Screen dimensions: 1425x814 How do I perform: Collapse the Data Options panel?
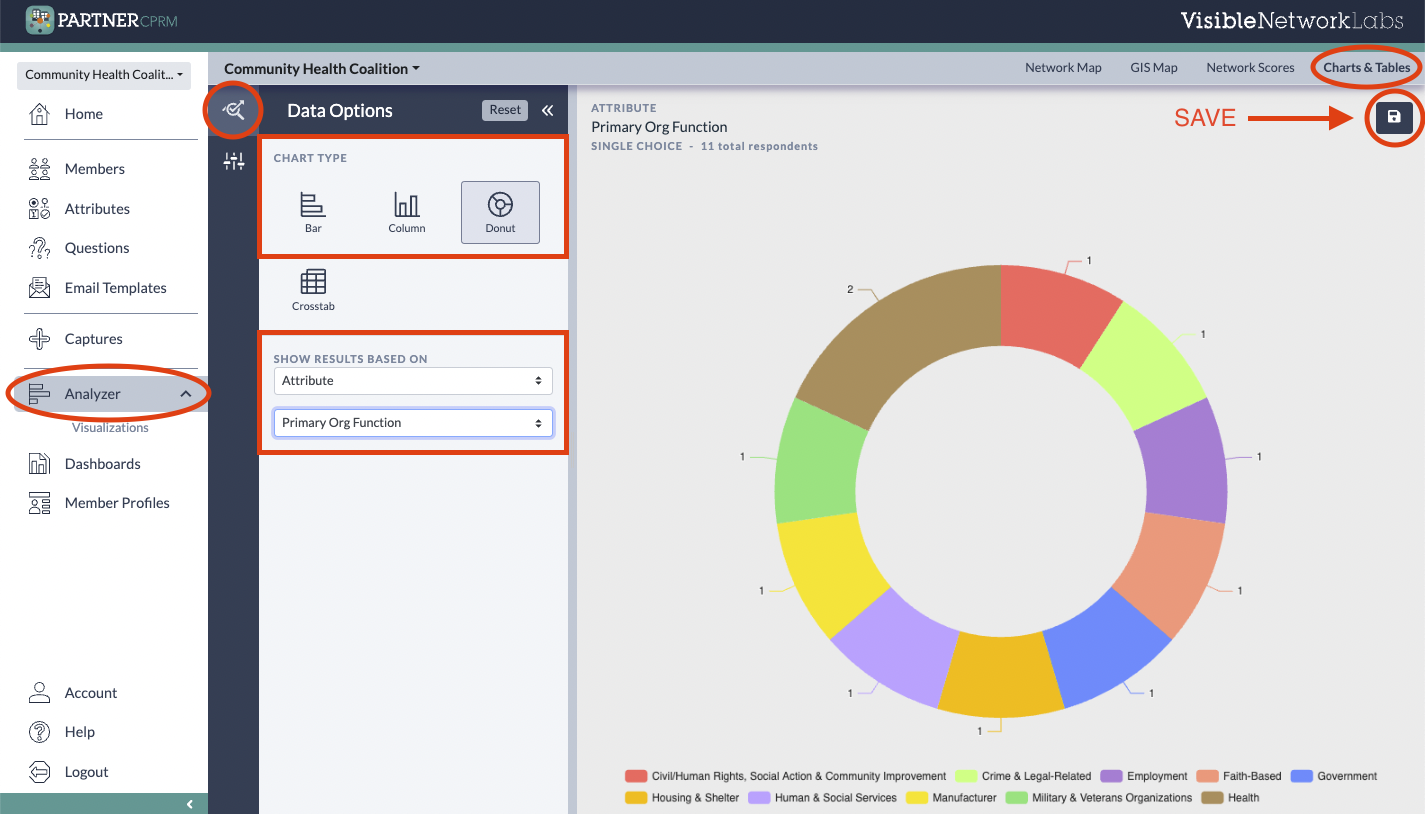pyautogui.click(x=547, y=110)
